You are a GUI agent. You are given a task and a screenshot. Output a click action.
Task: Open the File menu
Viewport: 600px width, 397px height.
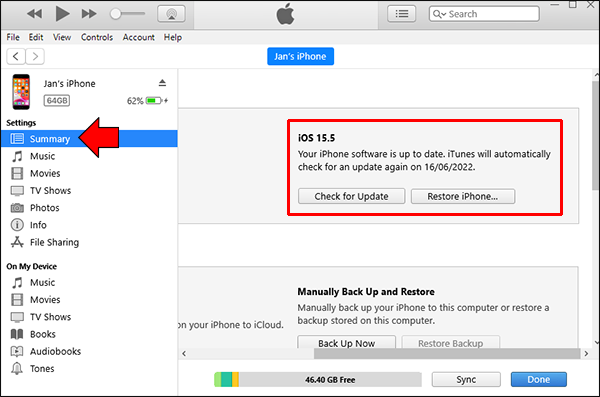click(13, 37)
